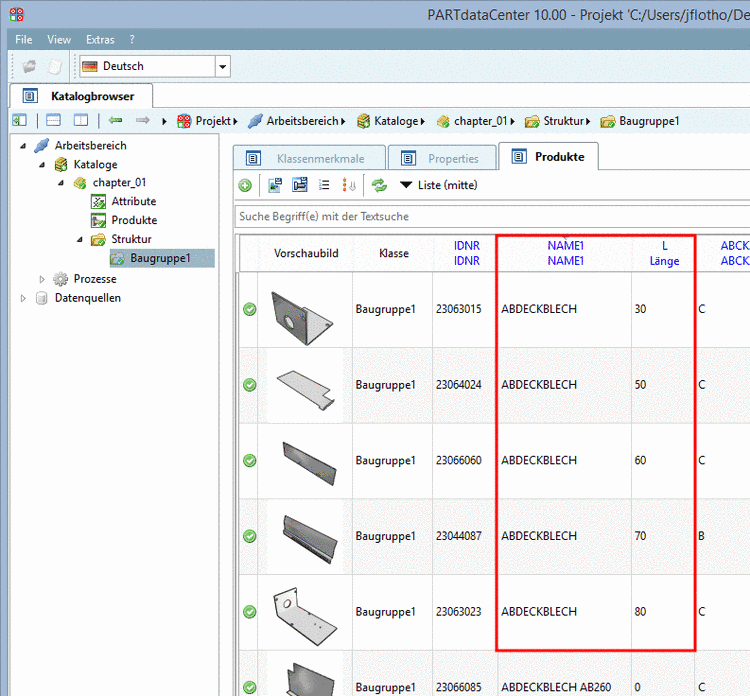Expand the Datenquellen tree node
Image resolution: width=750 pixels, height=696 pixels.
click(23, 298)
